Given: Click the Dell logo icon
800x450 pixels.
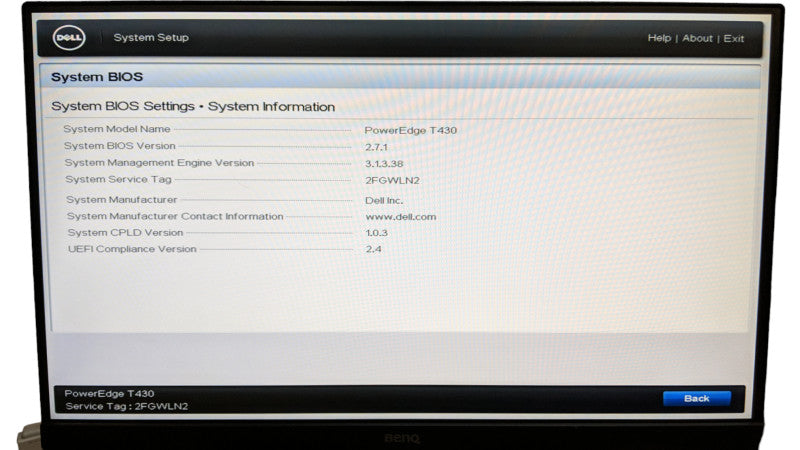Looking at the screenshot, I should point(69,38).
